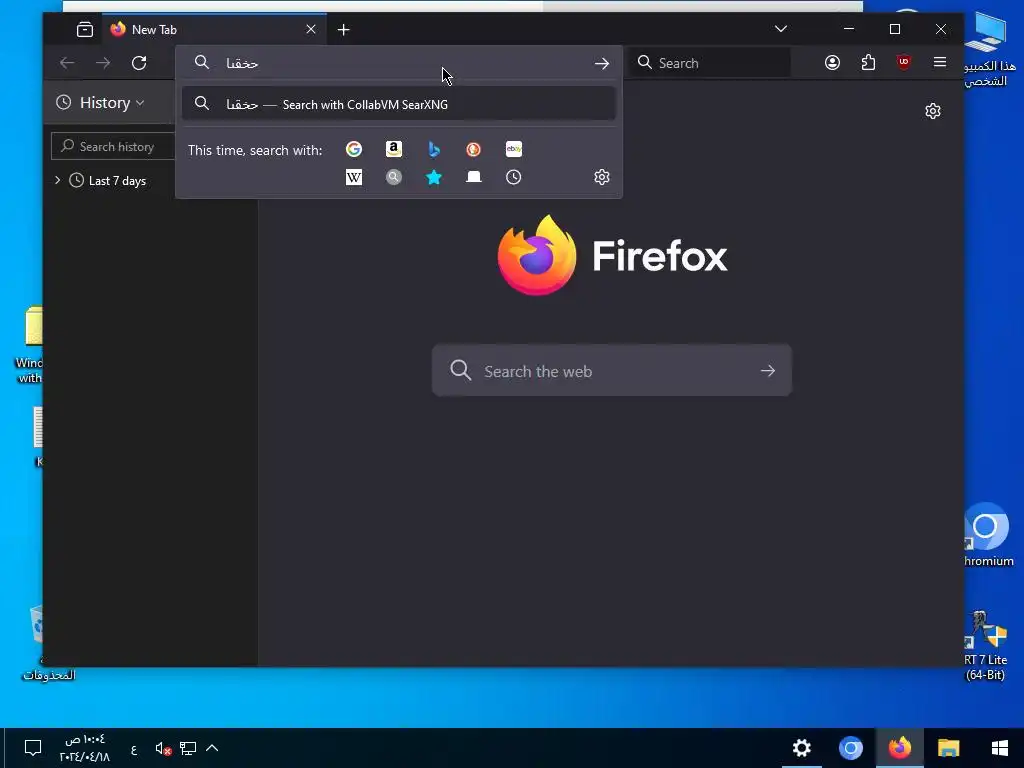Open Chromium from the taskbar

(x=850, y=748)
